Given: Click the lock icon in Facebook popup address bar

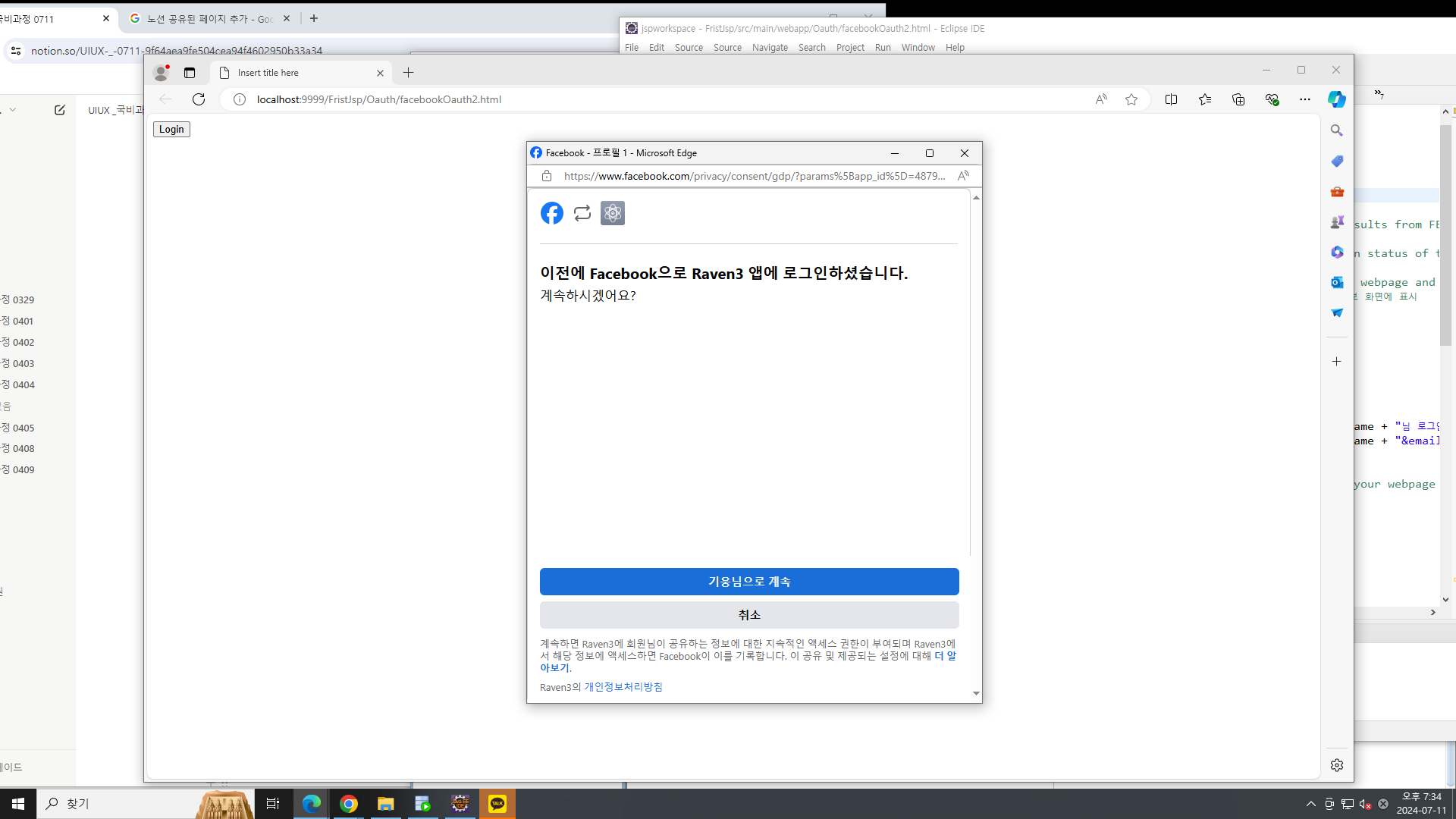Looking at the screenshot, I should click(x=547, y=176).
